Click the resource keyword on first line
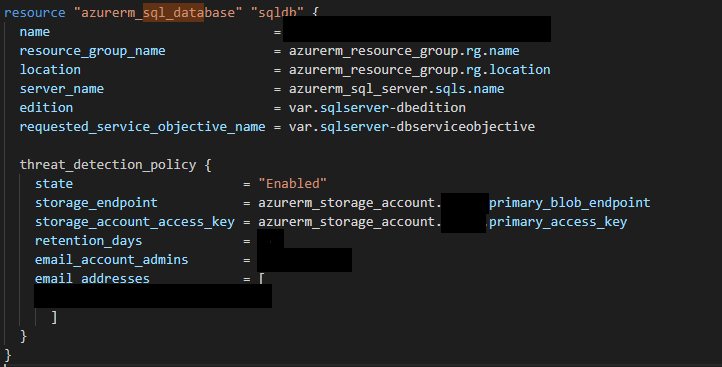Screen dimensions: 722x367 pyautogui.click(x=35, y=12)
